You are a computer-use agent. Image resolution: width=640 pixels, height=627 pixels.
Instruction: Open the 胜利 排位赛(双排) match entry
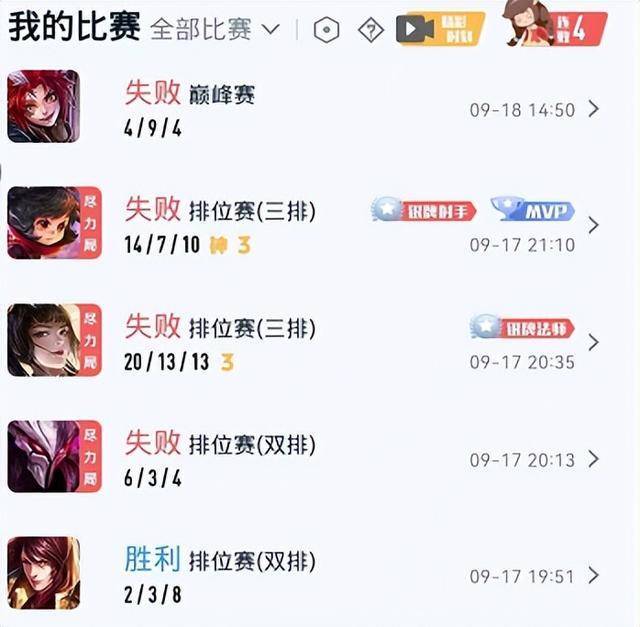point(320,574)
